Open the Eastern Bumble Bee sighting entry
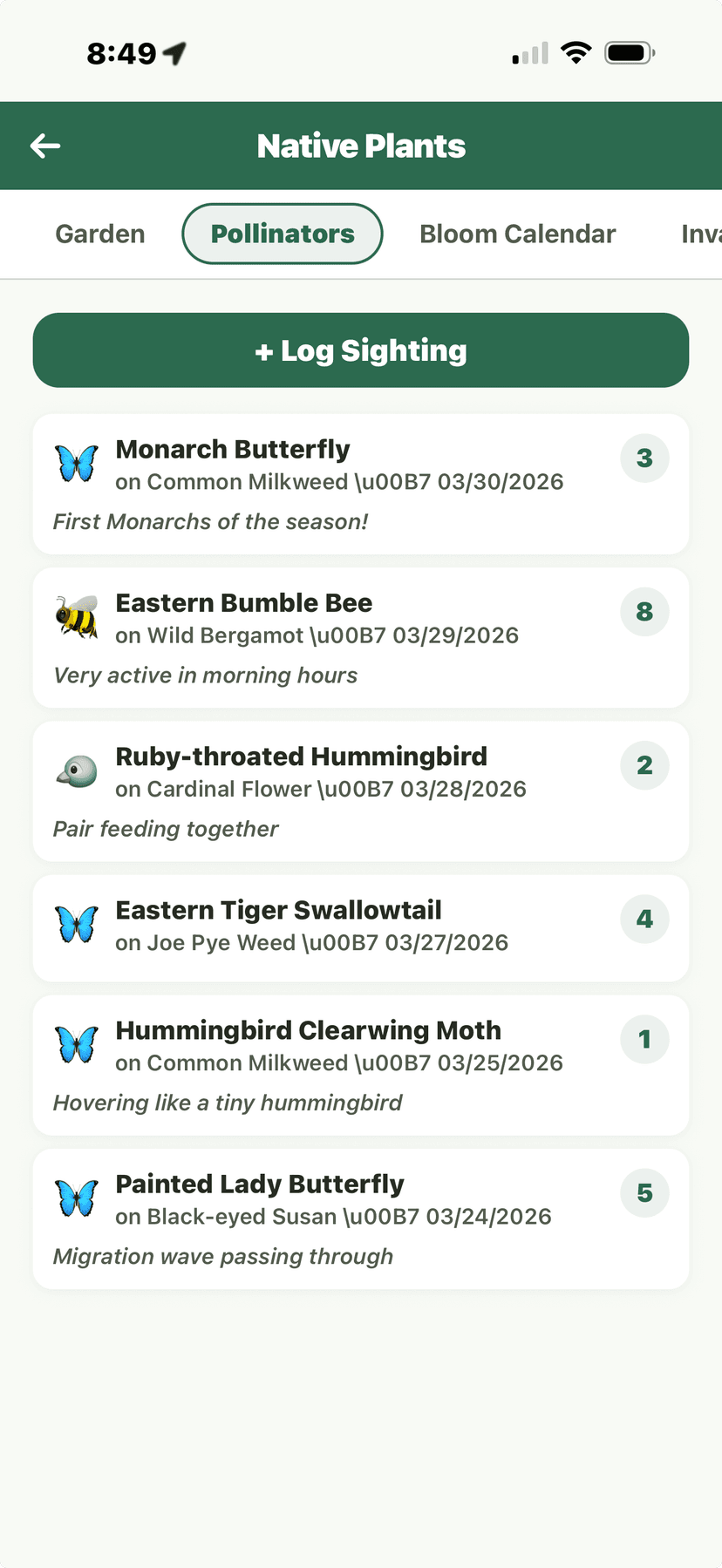This screenshot has height=1568, width=722. [x=361, y=637]
